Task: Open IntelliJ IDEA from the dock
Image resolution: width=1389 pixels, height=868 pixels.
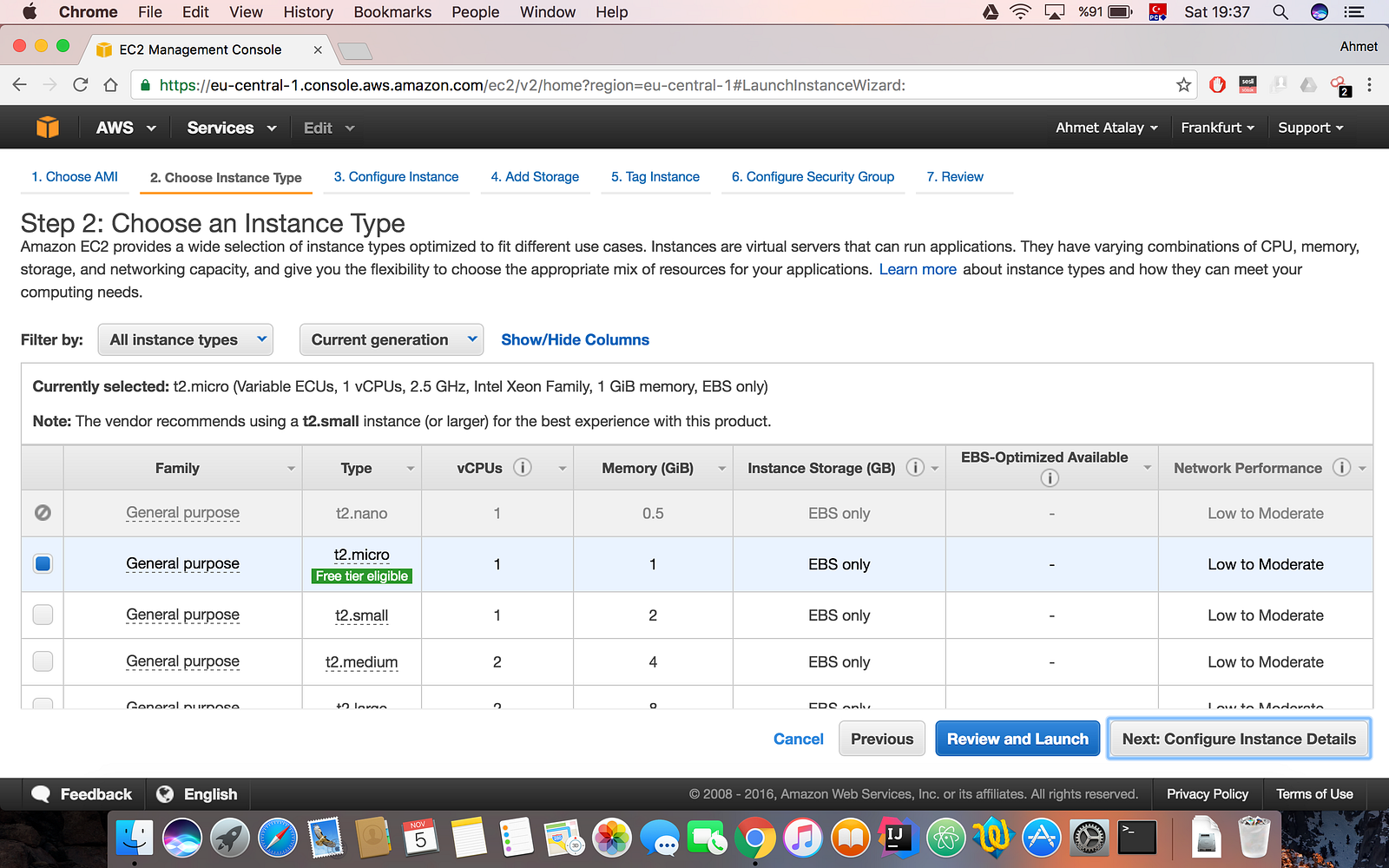Action: (x=897, y=838)
